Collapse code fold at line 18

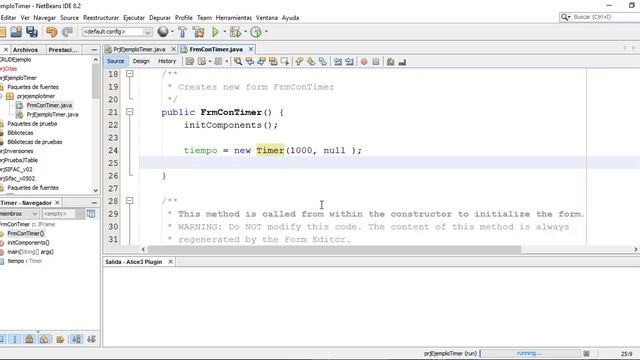tap(129, 74)
